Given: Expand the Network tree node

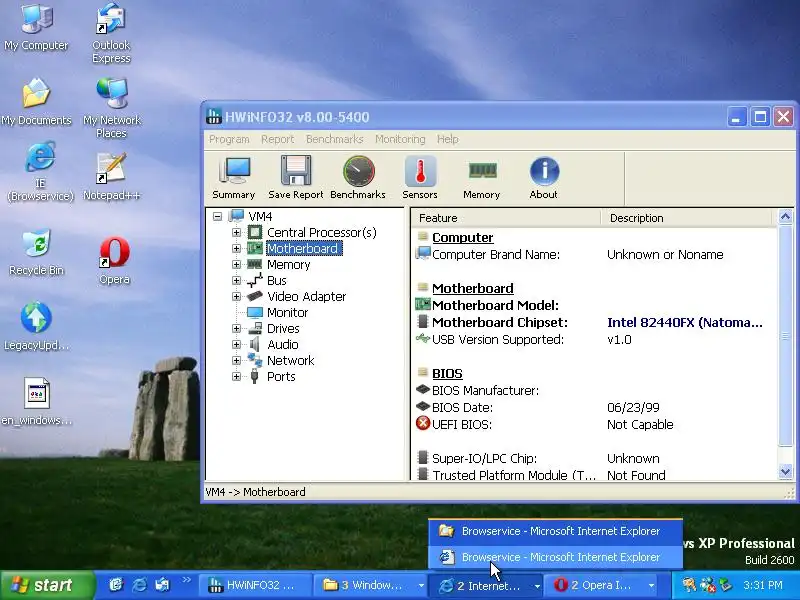Looking at the screenshot, I should pos(236,360).
